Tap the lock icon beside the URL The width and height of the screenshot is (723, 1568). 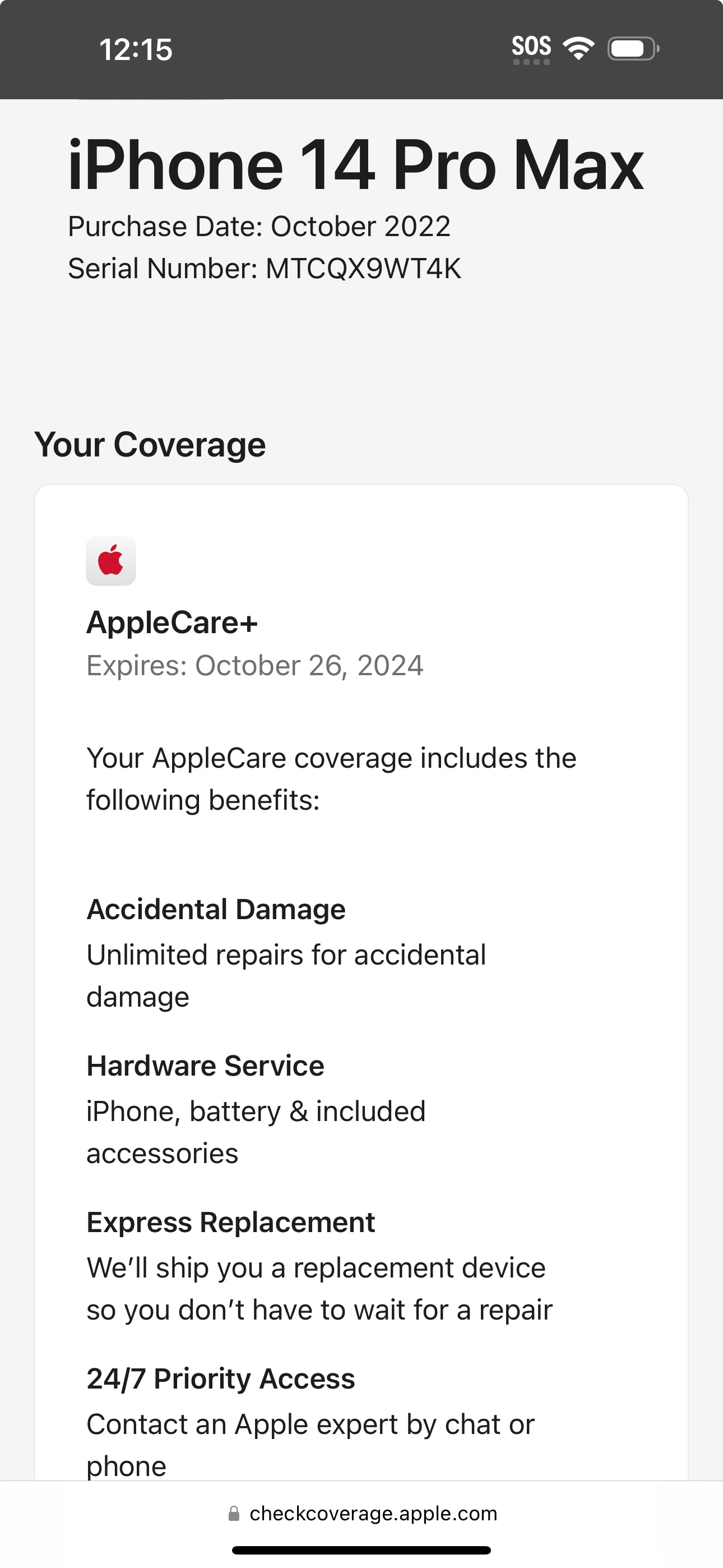click(x=234, y=1513)
